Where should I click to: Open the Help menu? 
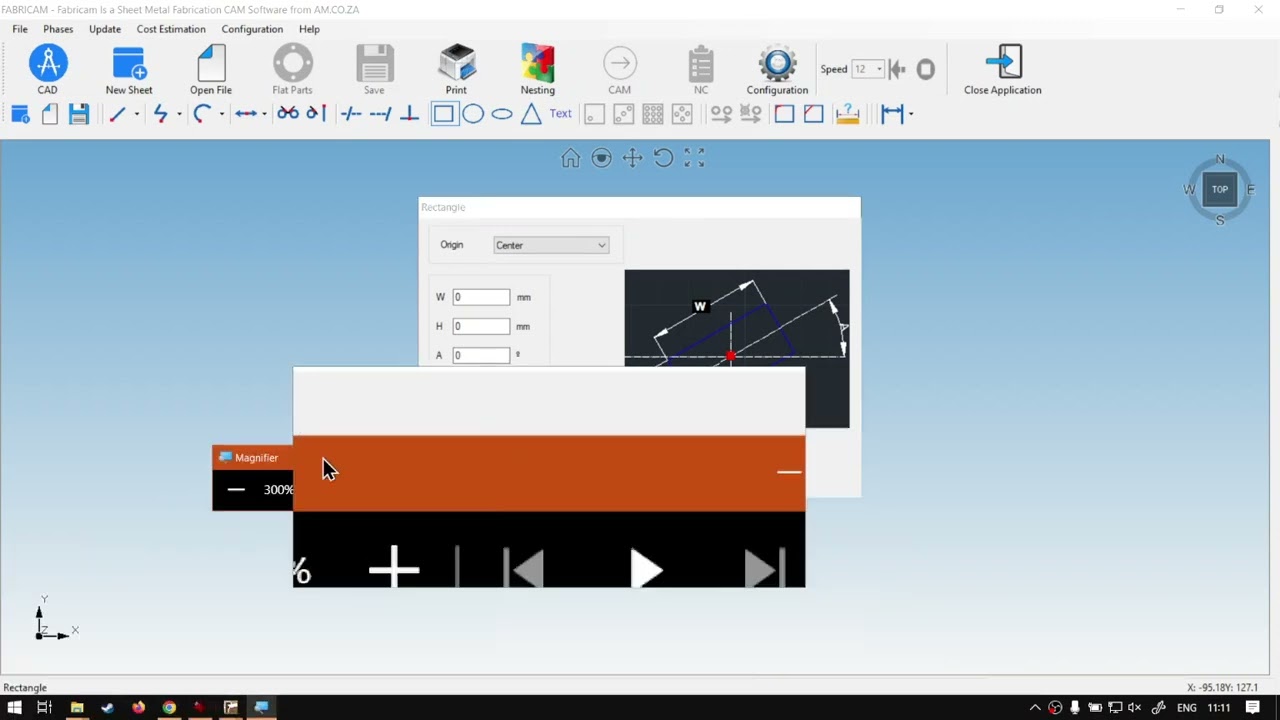coord(309,29)
